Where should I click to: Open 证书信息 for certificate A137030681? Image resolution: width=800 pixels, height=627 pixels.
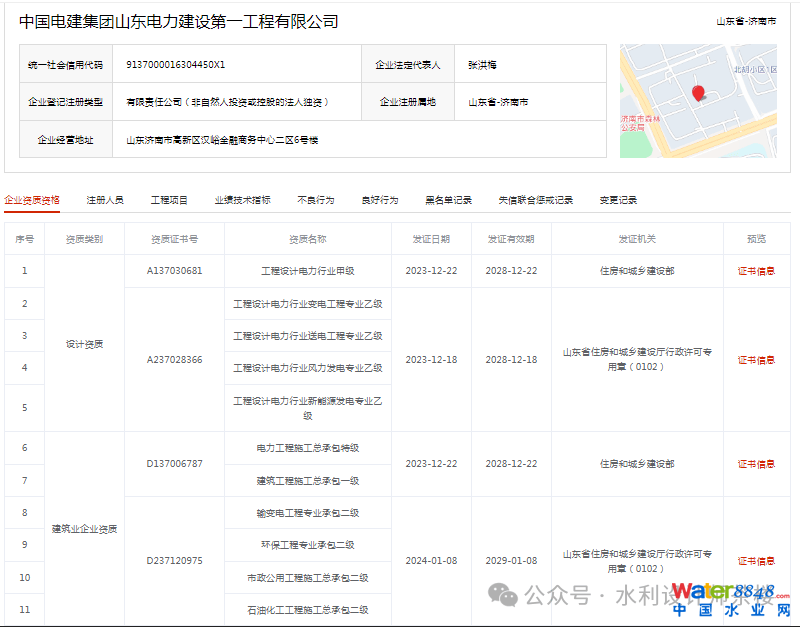pyautogui.click(x=756, y=271)
